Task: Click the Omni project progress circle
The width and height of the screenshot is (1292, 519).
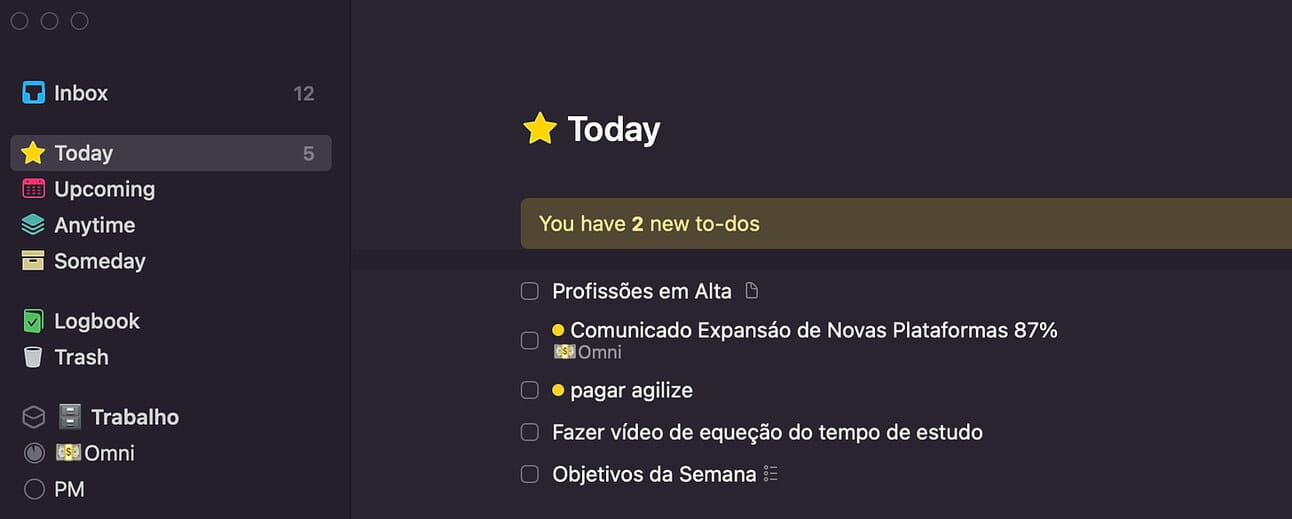Action: 34,453
